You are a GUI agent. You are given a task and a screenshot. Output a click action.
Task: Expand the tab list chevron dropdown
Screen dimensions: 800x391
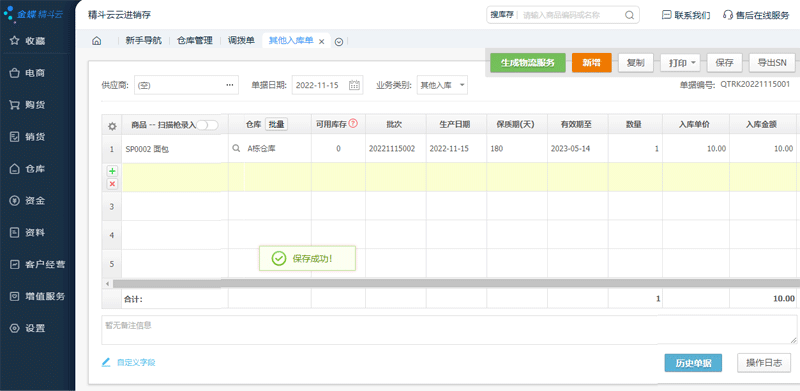click(339, 42)
